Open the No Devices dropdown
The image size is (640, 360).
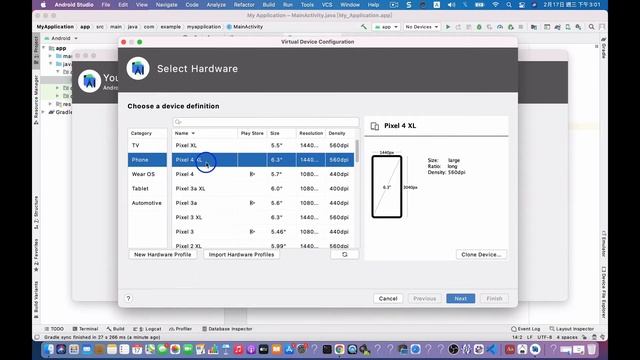[x=422, y=27]
